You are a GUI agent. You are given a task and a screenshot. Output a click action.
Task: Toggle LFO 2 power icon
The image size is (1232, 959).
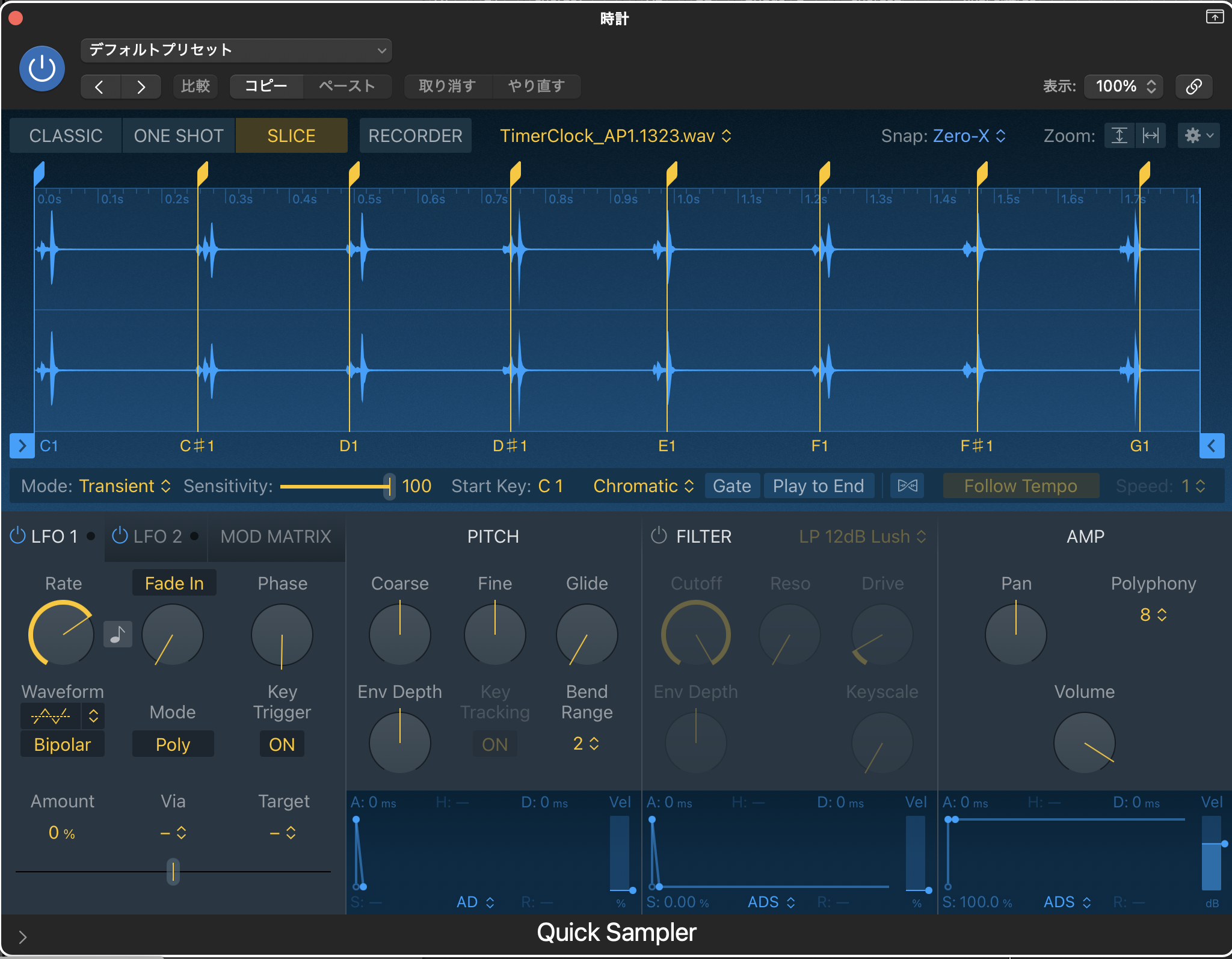click(x=120, y=535)
